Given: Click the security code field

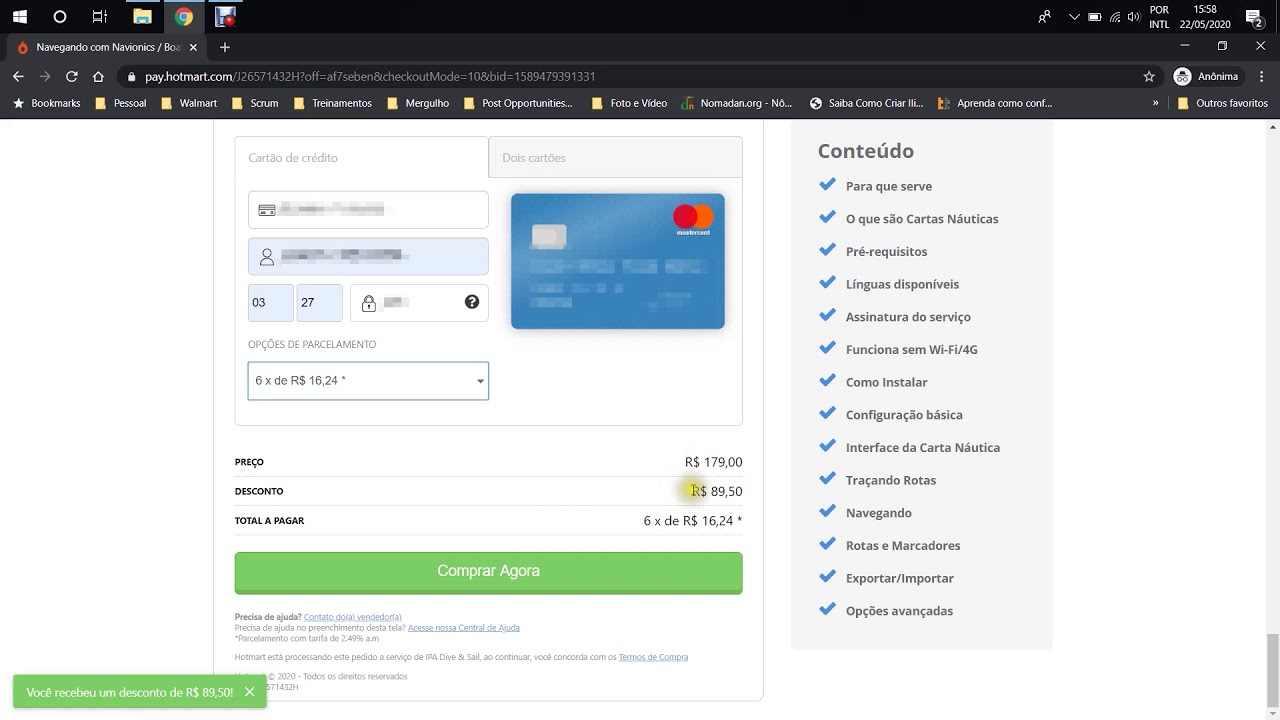Looking at the screenshot, I should [x=419, y=303].
